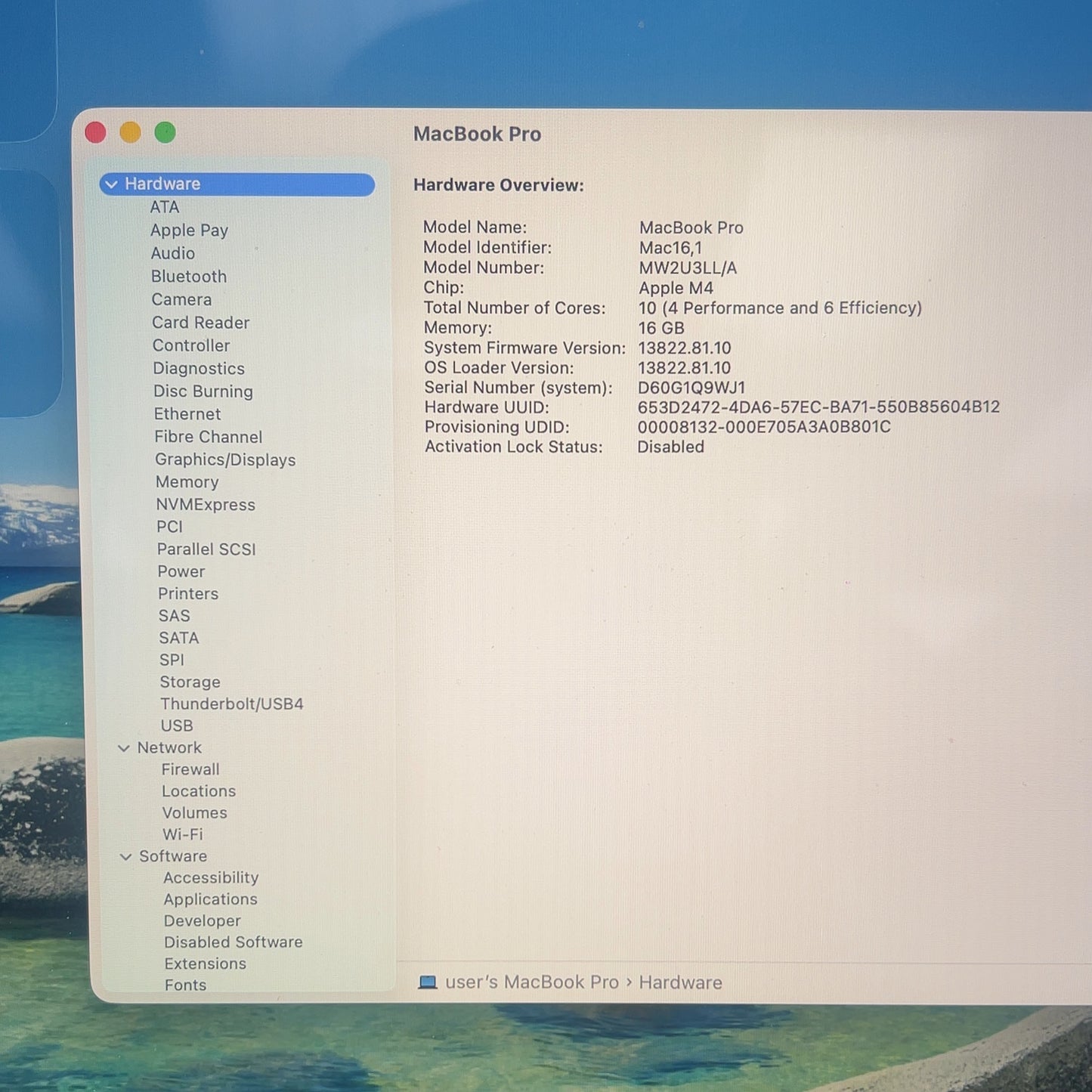Zoom window with the green button

pyautogui.click(x=166, y=133)
